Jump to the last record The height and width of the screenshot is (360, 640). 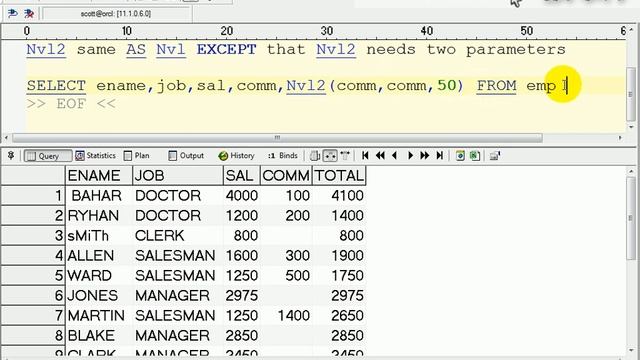[x=440, y=156]
